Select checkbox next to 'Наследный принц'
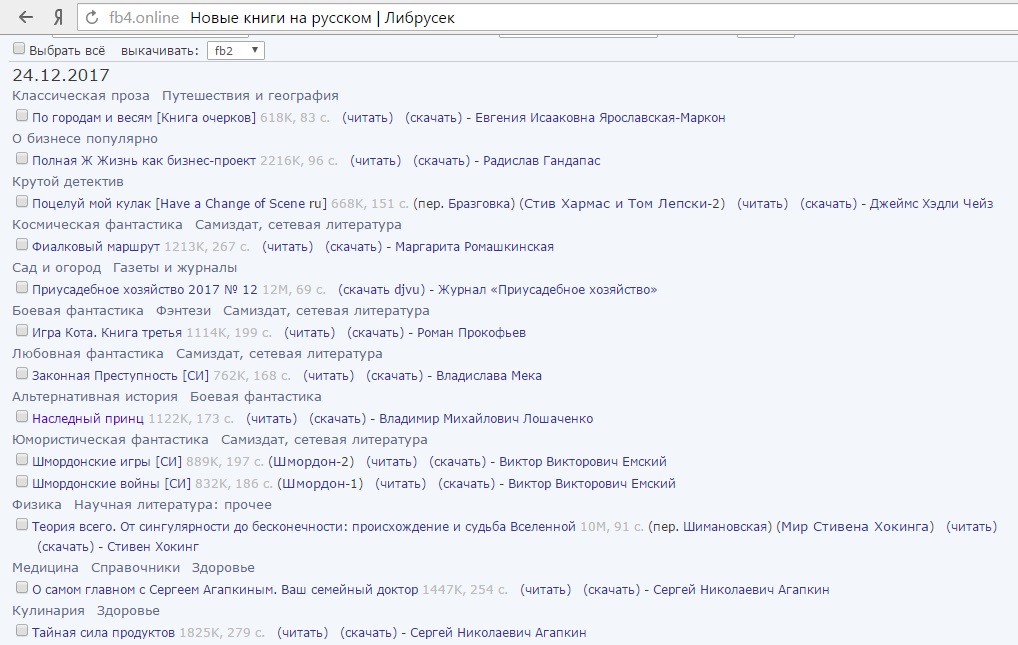Viewport: 1018px width, 645px height. 22,417
